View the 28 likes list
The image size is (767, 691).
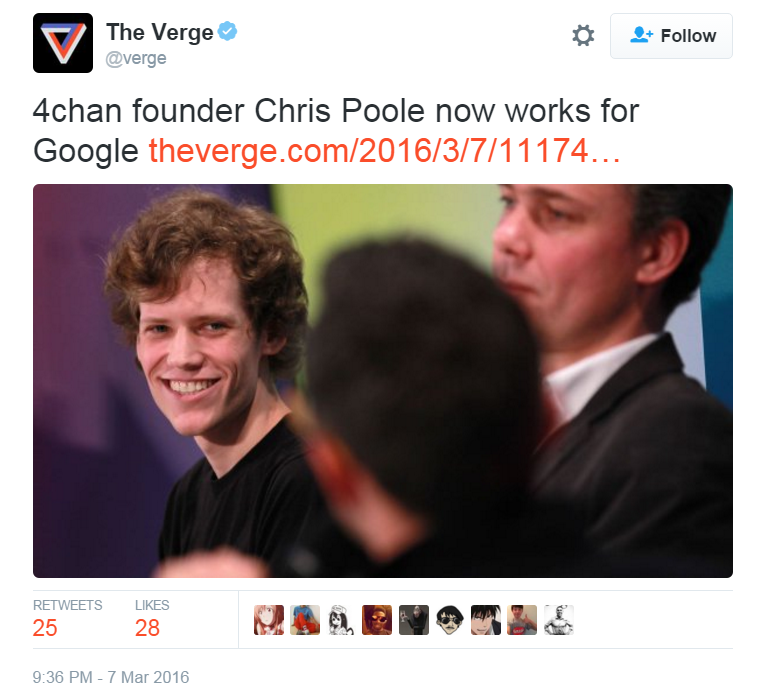[x=152, y=619]
